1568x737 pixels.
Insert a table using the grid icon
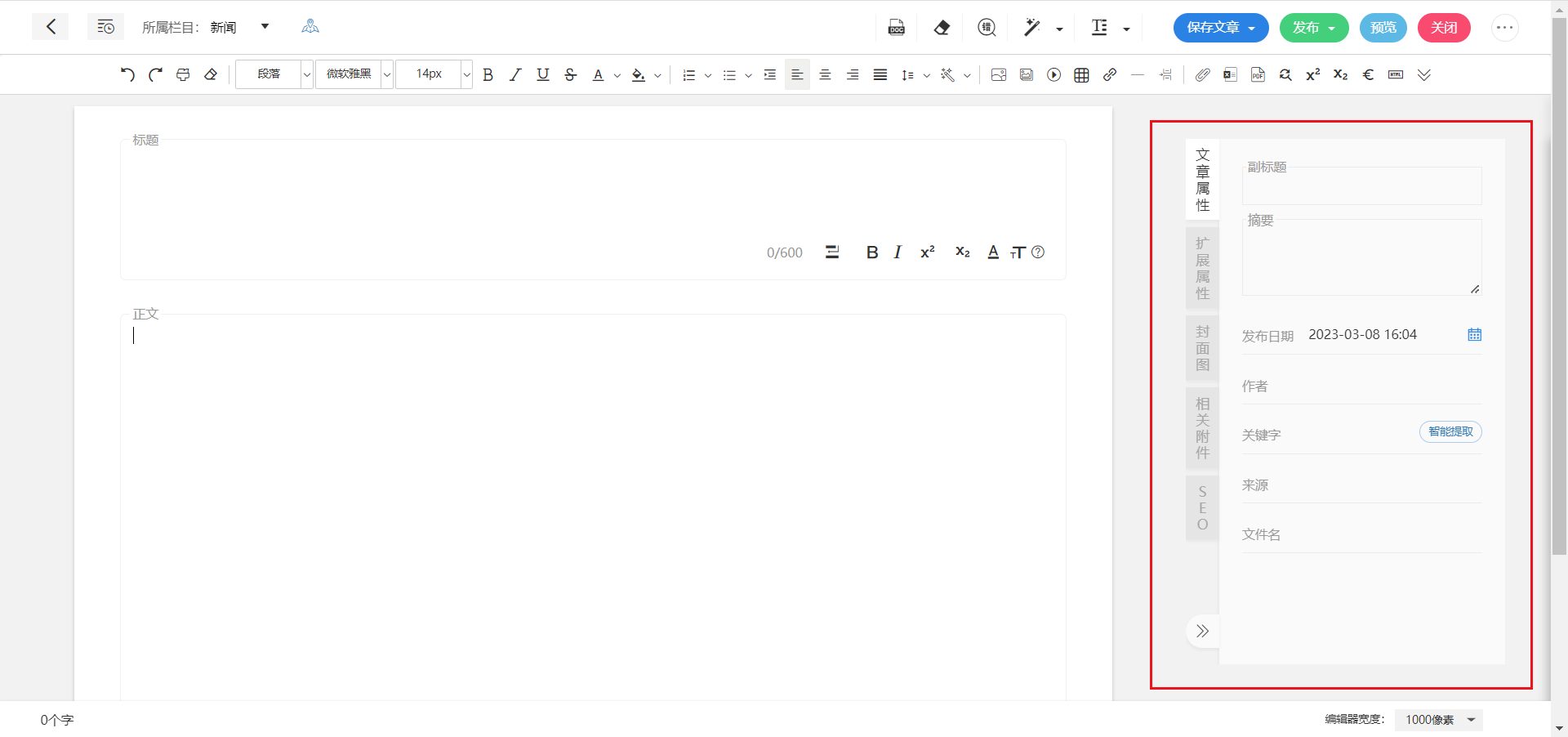tap(1081, 75)
